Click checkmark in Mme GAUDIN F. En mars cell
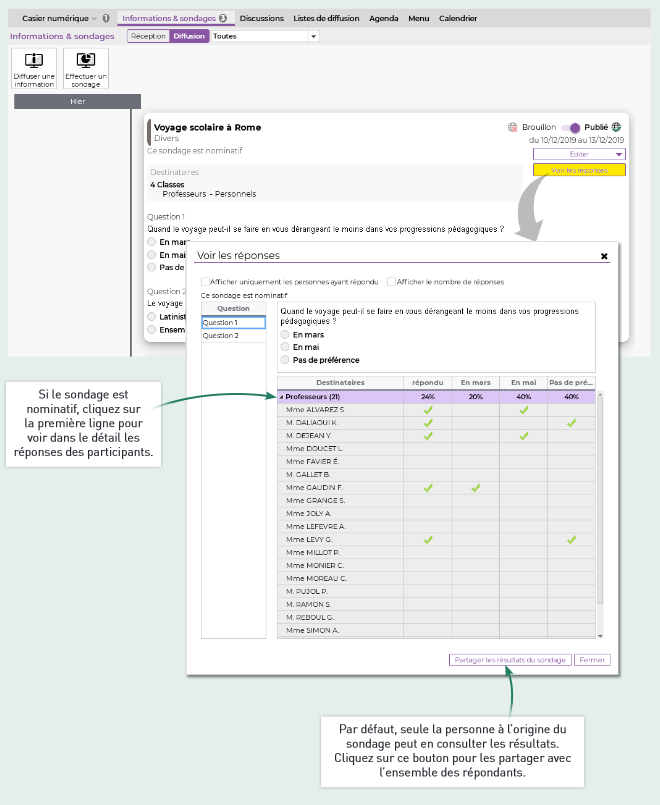The width and height of the screenshot is (660, 805). [x=476, y=488]
